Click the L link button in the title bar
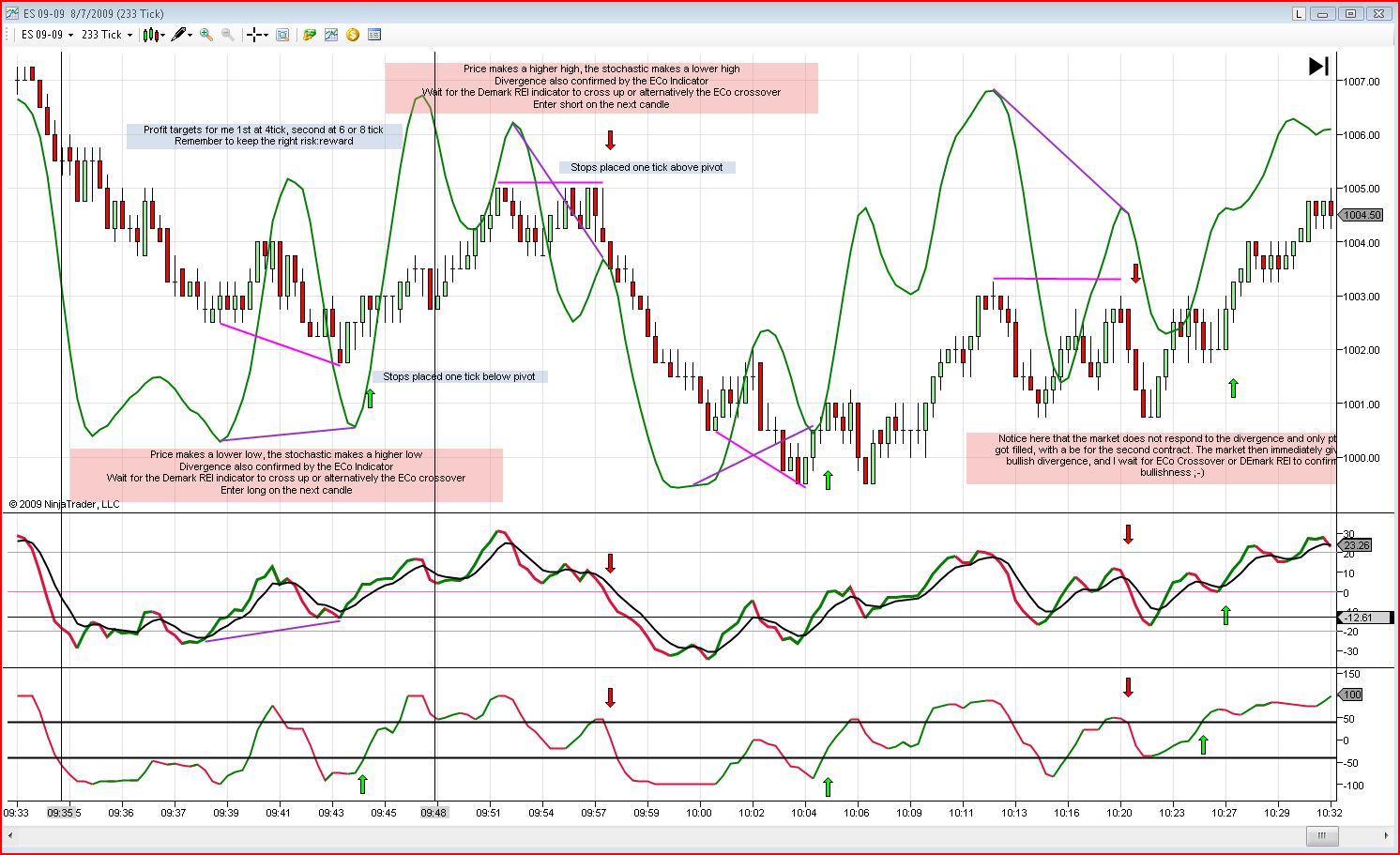Viewport: 1400px width, 855px height. coord(1300,13)
